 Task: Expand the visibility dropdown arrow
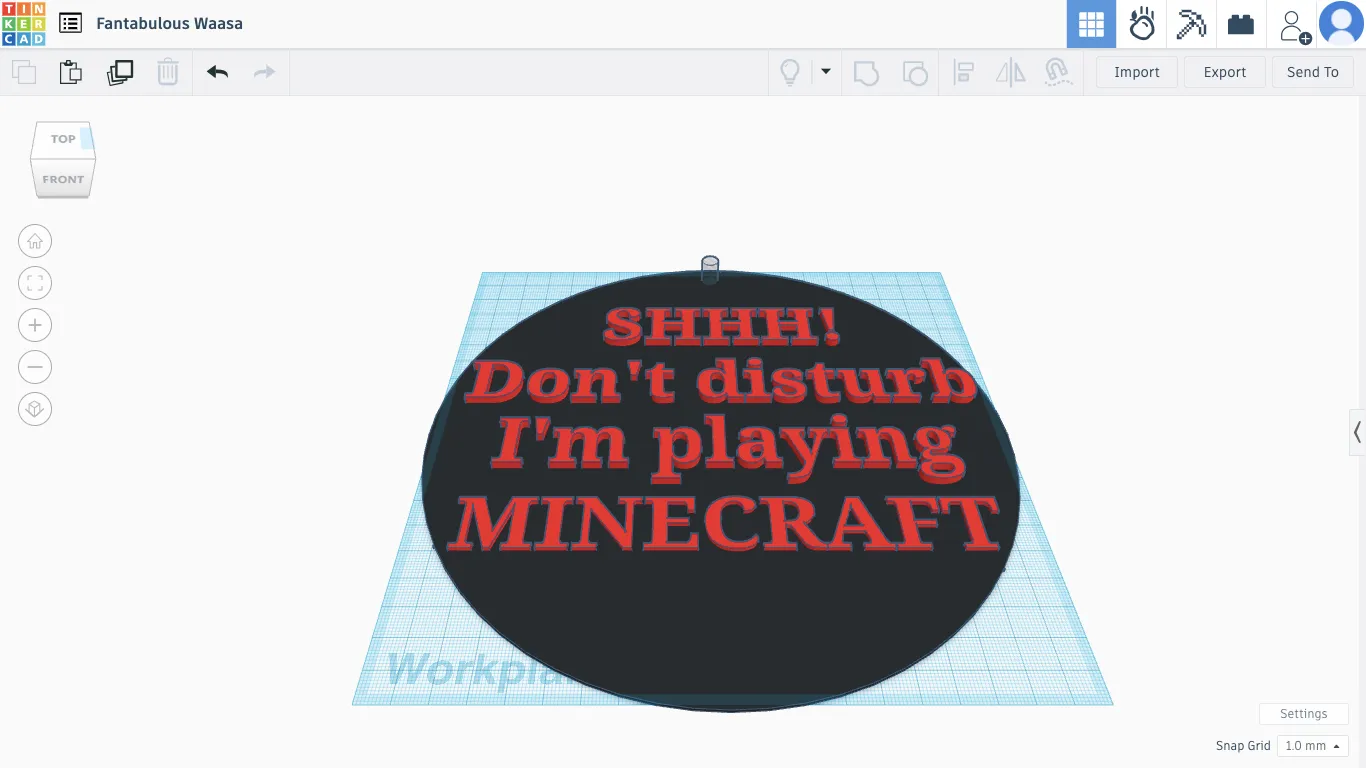click(x=826, y=72)
